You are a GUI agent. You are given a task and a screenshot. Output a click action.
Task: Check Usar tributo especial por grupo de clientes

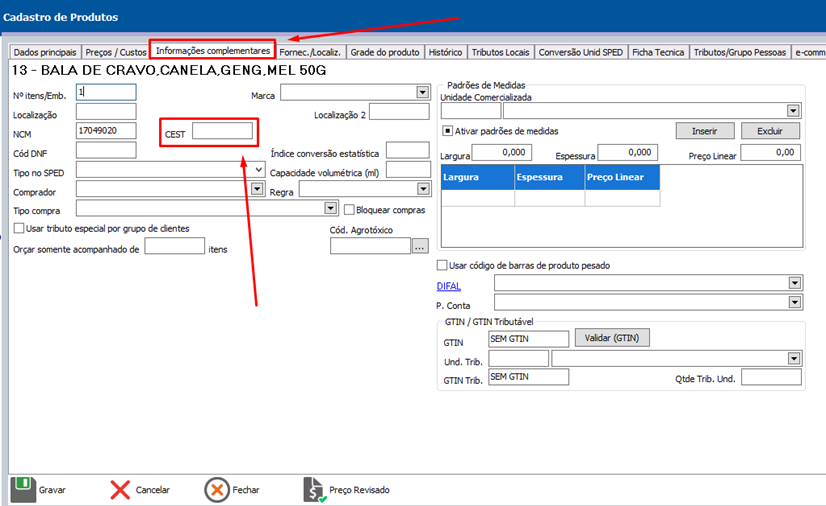pos(19,229)
